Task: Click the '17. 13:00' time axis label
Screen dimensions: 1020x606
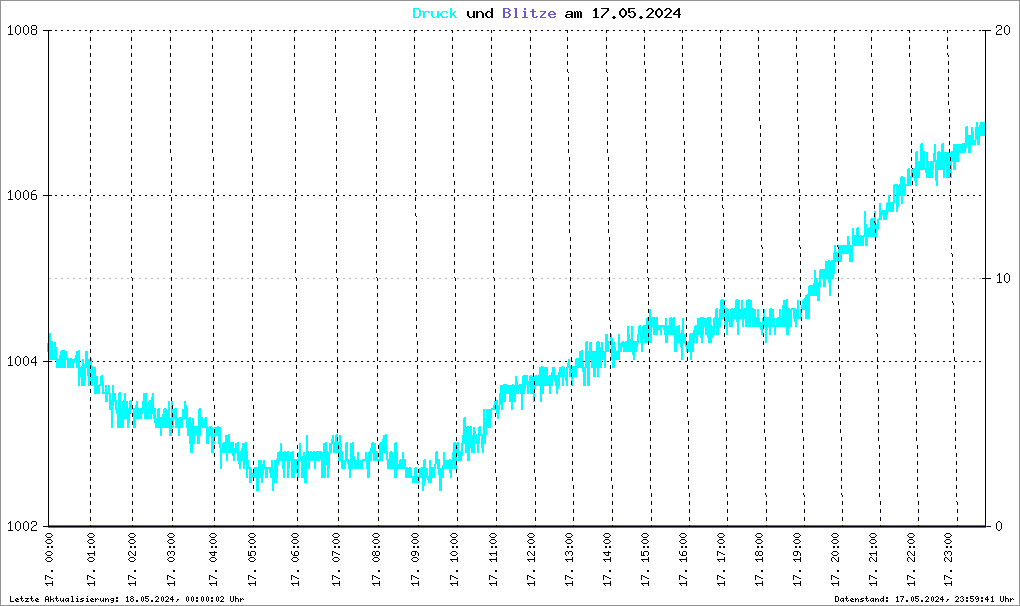Action: pos(569,560)
